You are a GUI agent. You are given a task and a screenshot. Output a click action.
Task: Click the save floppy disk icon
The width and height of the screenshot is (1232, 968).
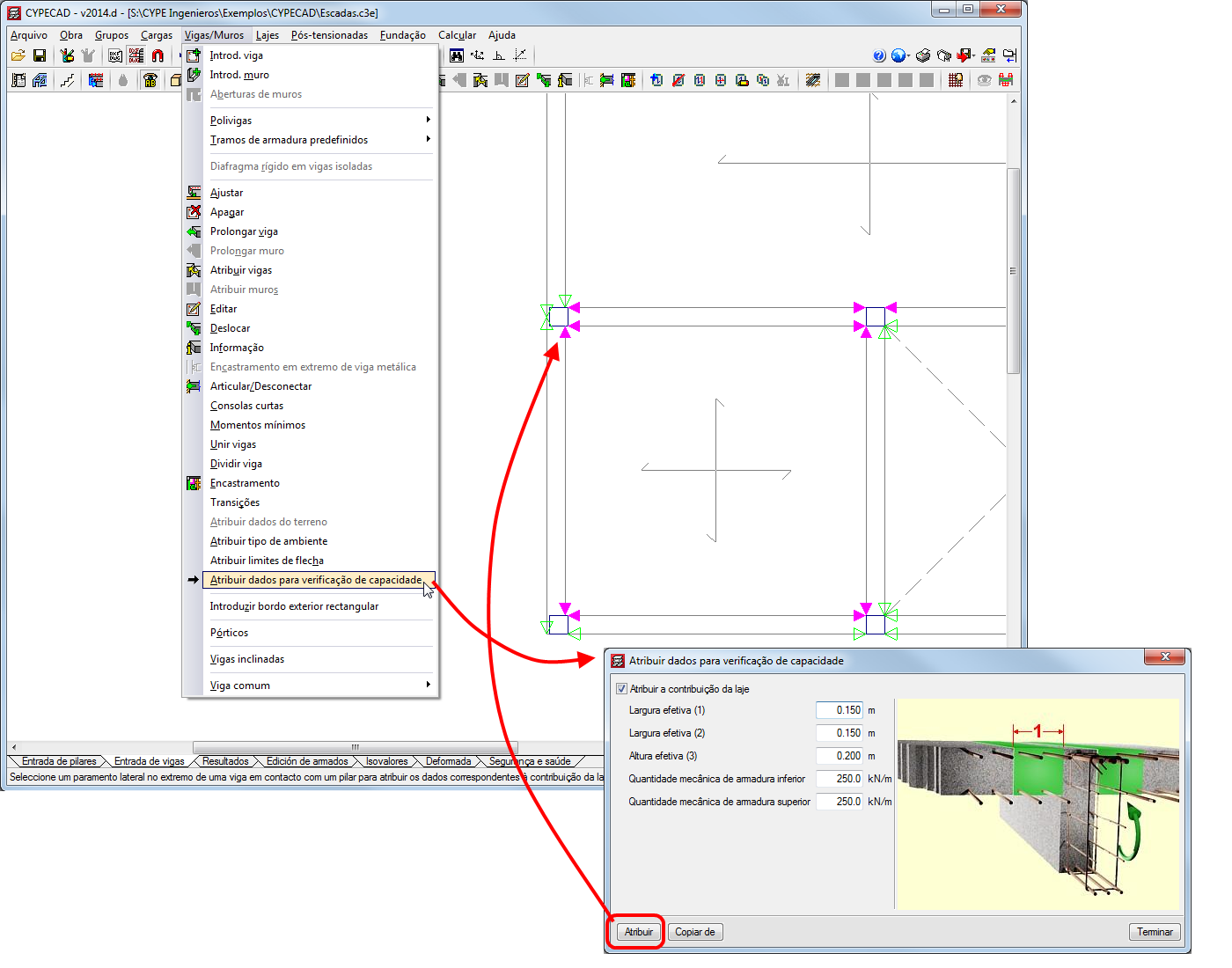pos(40,55)
